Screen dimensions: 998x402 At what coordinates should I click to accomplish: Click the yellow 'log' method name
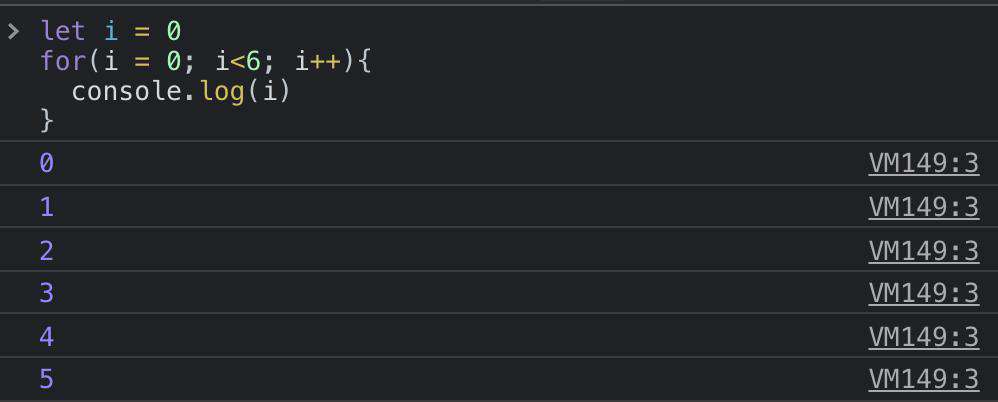222,93
